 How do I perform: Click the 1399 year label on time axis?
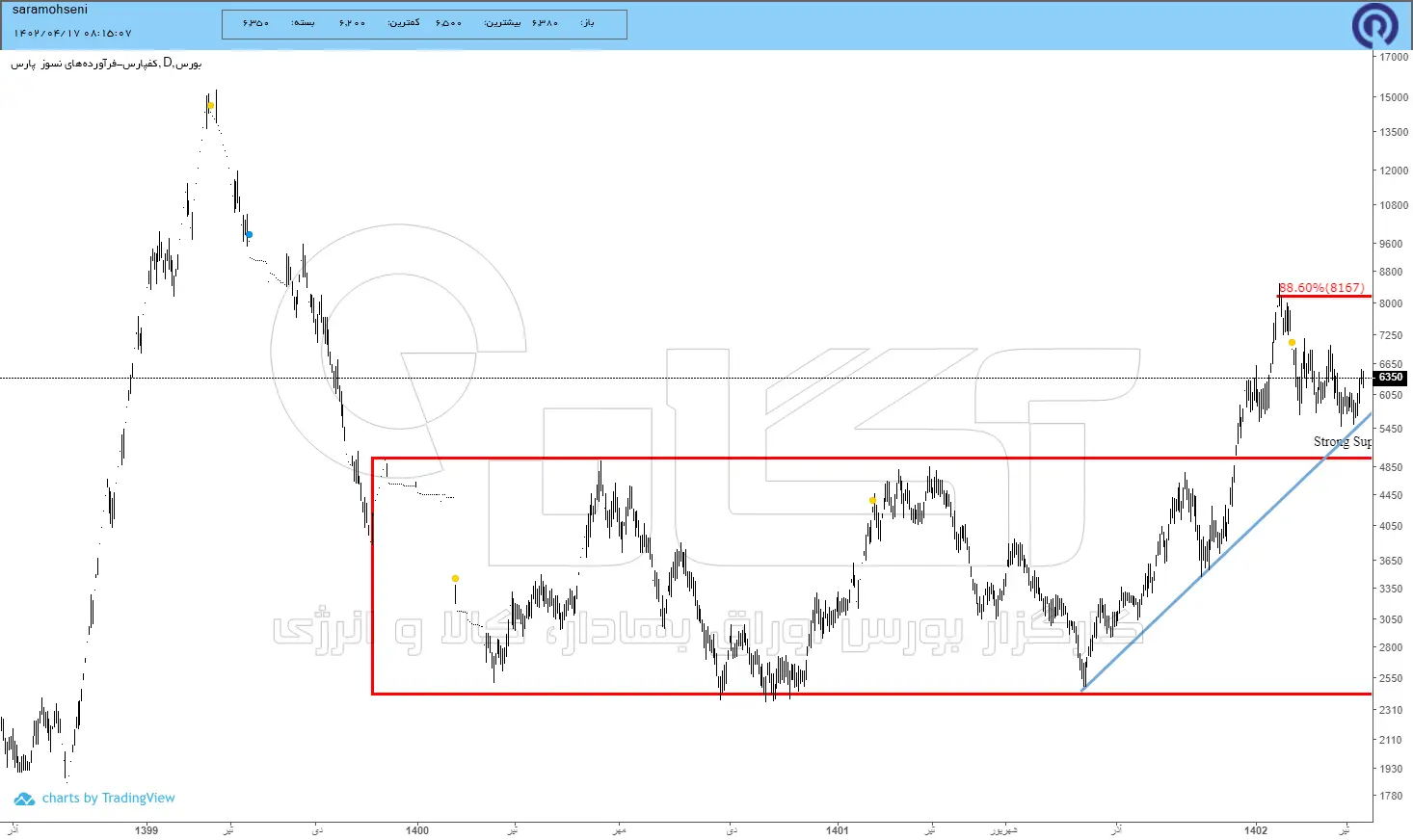pyautogui.click(x=147, y=830)
